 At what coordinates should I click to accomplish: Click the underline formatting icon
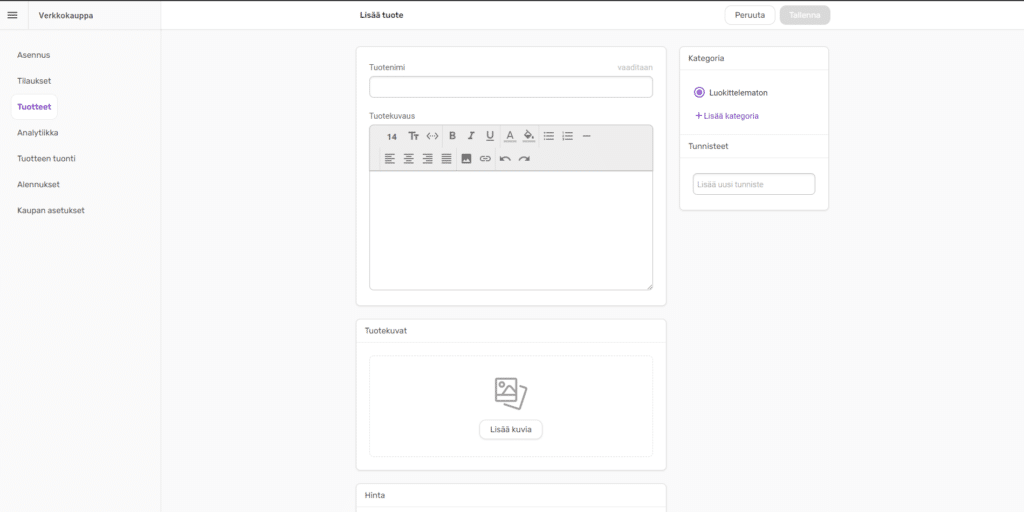pyautogui.click(x=490, y=136)
